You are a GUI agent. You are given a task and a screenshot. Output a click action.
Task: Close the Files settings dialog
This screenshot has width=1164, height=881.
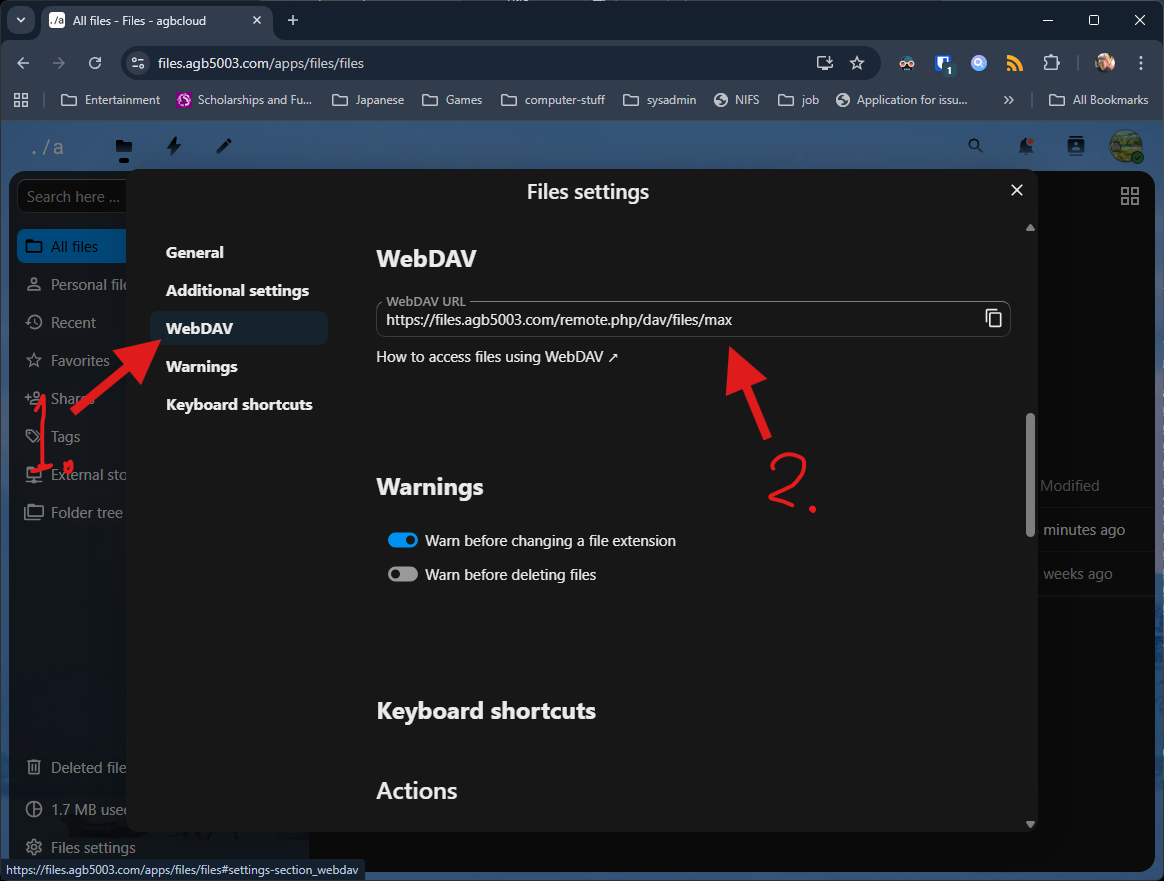(x=1017, y=190)
